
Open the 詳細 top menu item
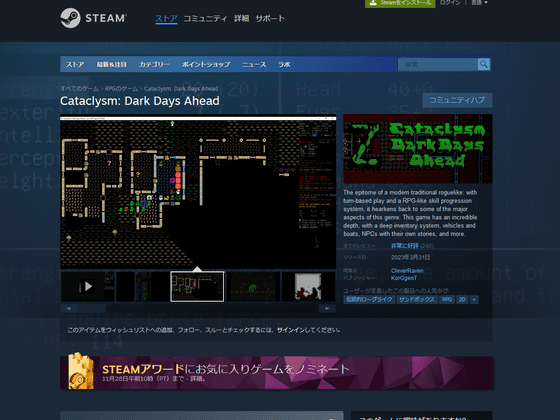[241, 19]
